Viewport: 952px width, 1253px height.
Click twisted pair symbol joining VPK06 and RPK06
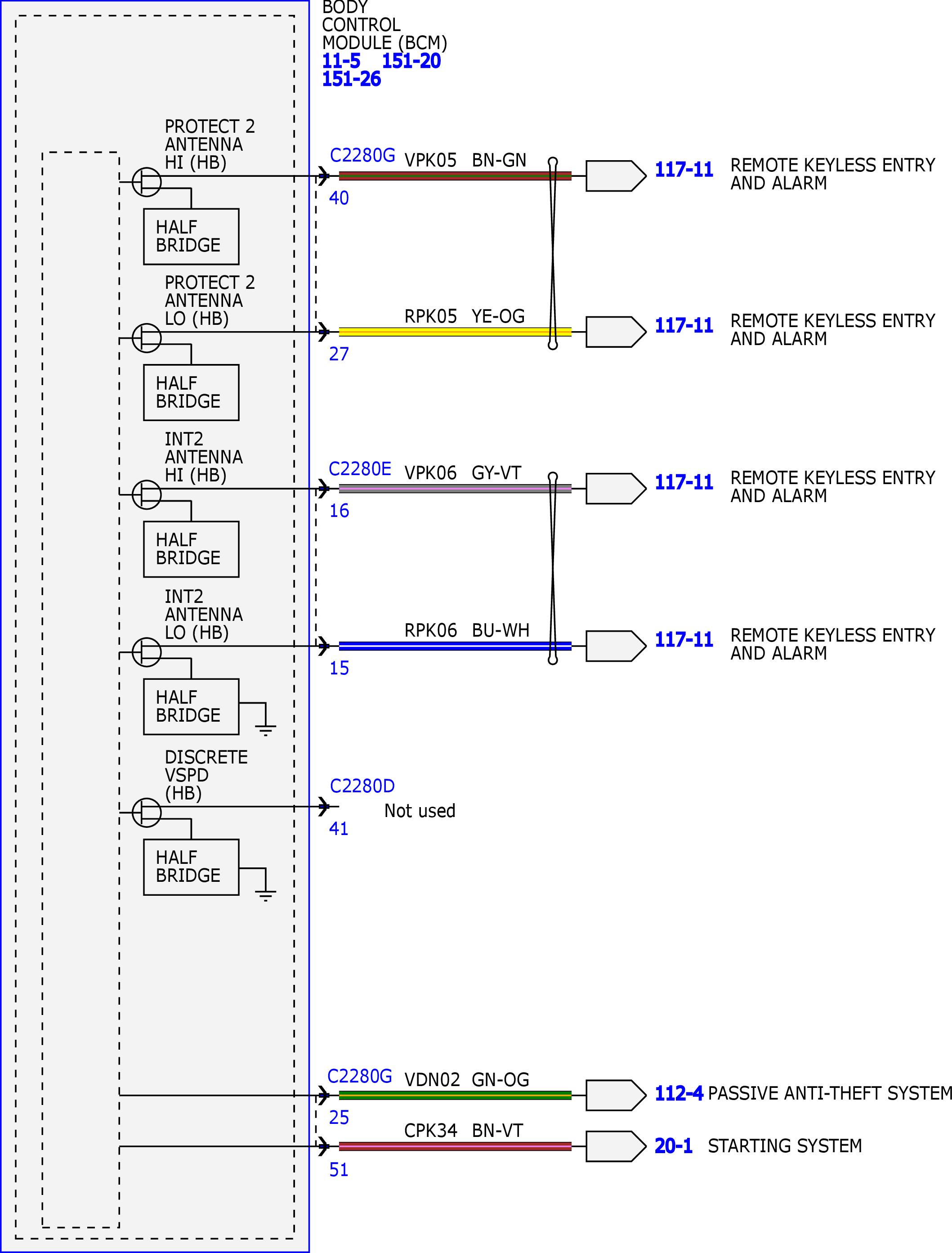[553, 568]
